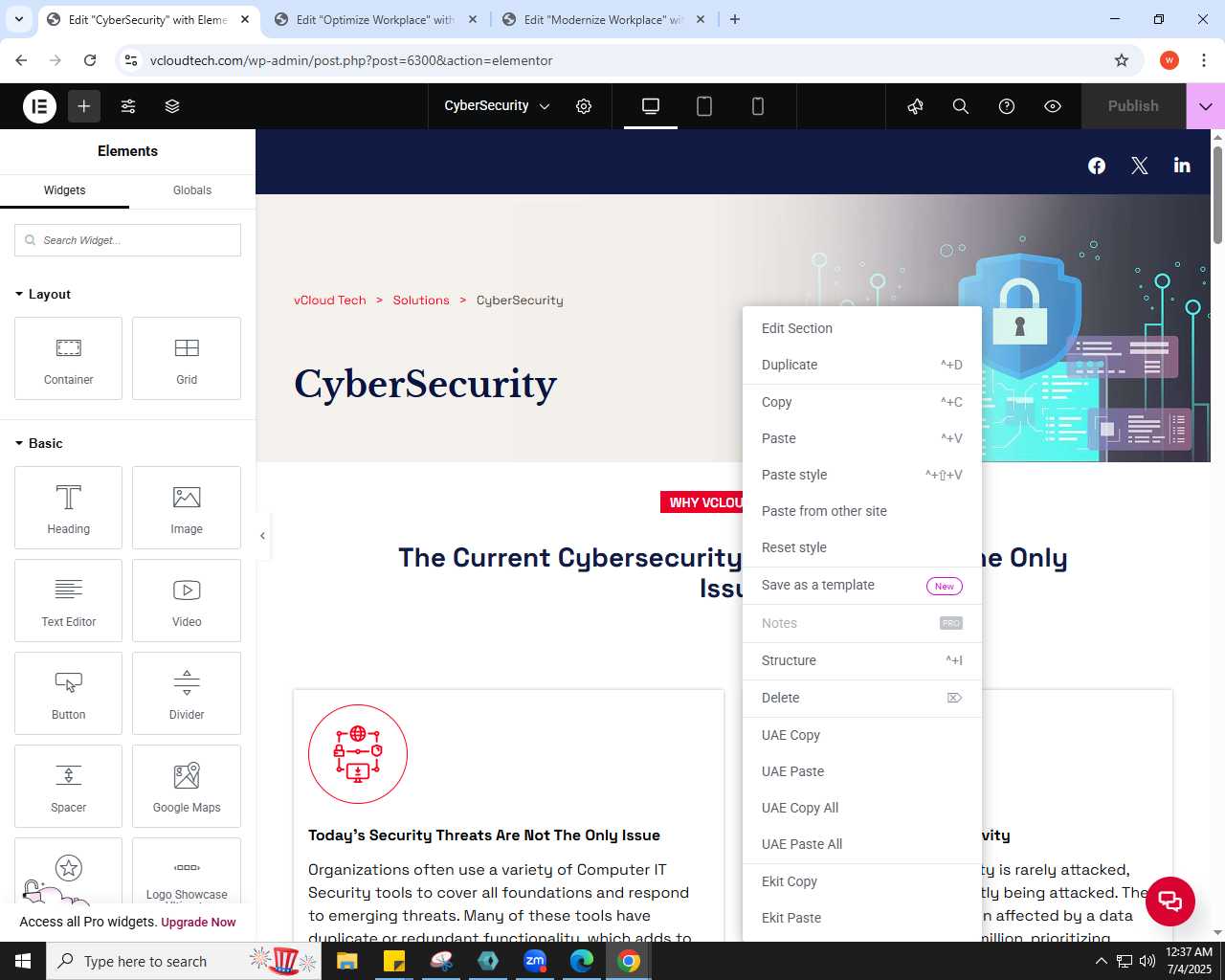The height and width of the screenshot is (980, 1225).
Task: Select the Logo Showcase widget
Action: tap(187, 871)
